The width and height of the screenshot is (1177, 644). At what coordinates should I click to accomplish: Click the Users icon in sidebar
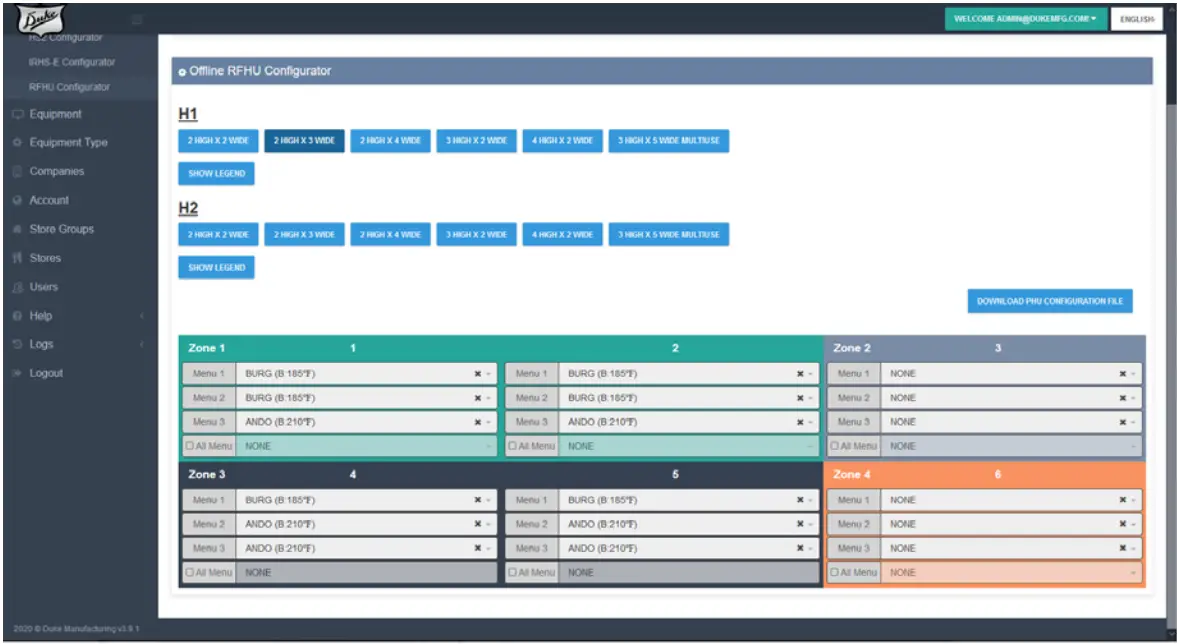pyautogui.click(x=18, y=287)
